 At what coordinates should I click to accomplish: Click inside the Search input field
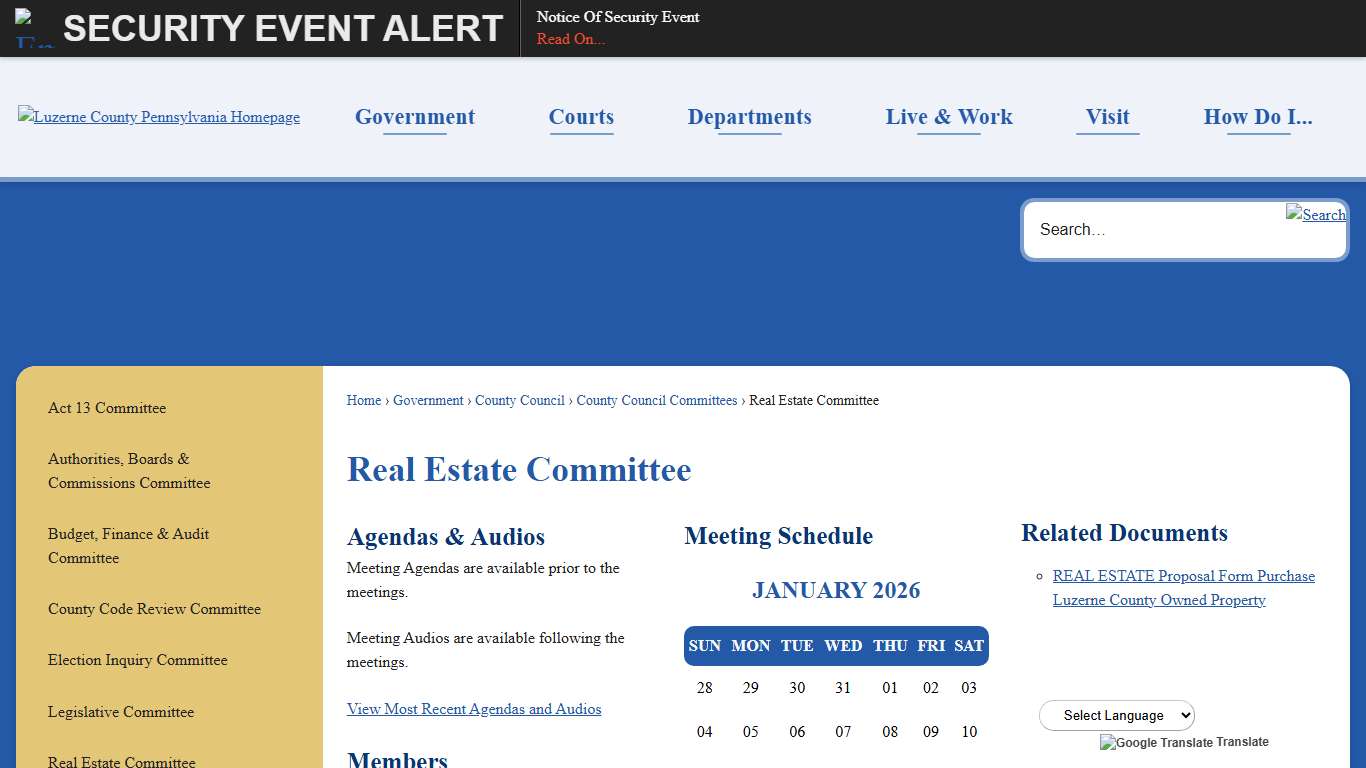pyautogui.click(x=1150, y=229)
